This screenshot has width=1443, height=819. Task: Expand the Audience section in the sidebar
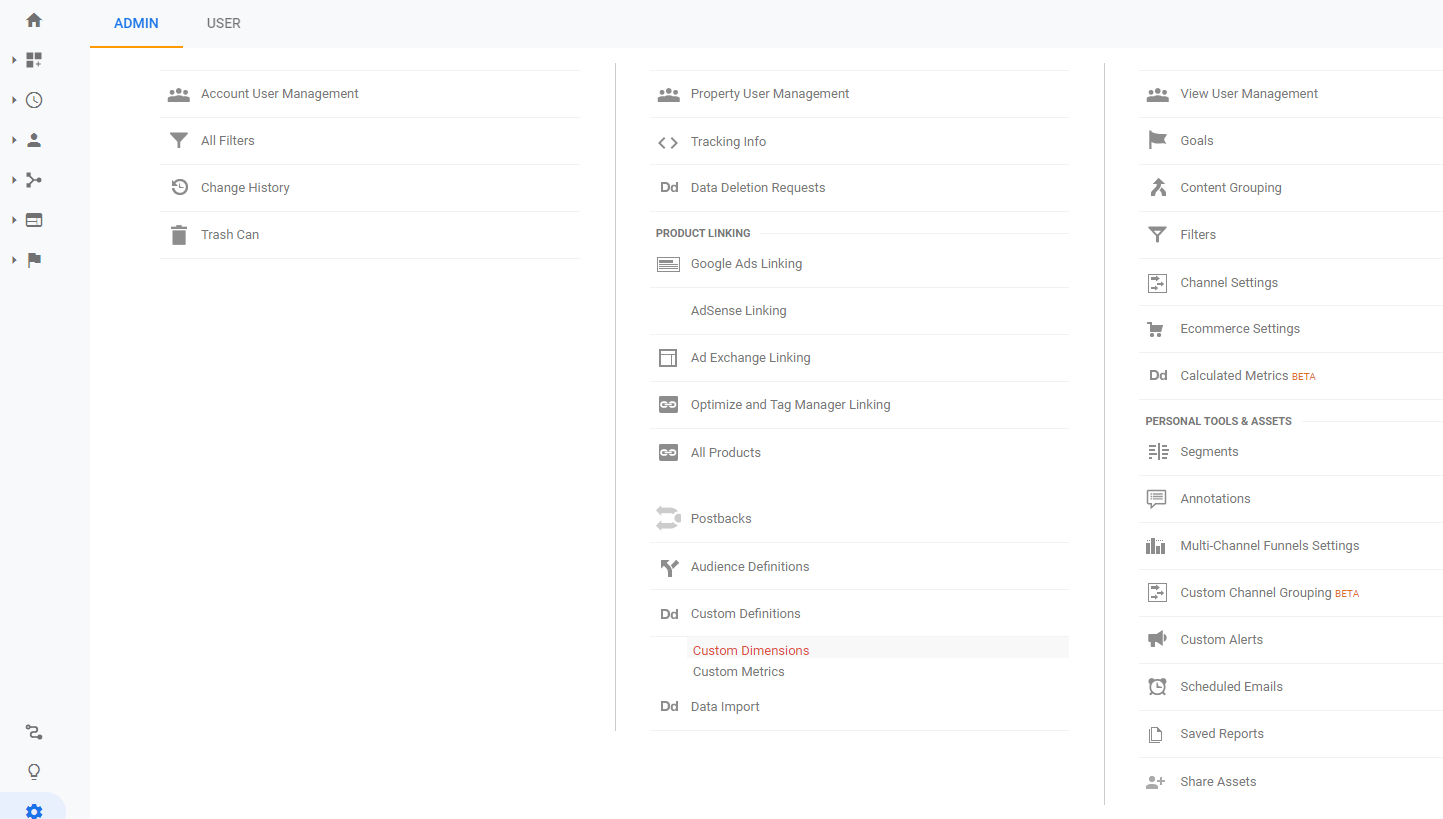14,140
